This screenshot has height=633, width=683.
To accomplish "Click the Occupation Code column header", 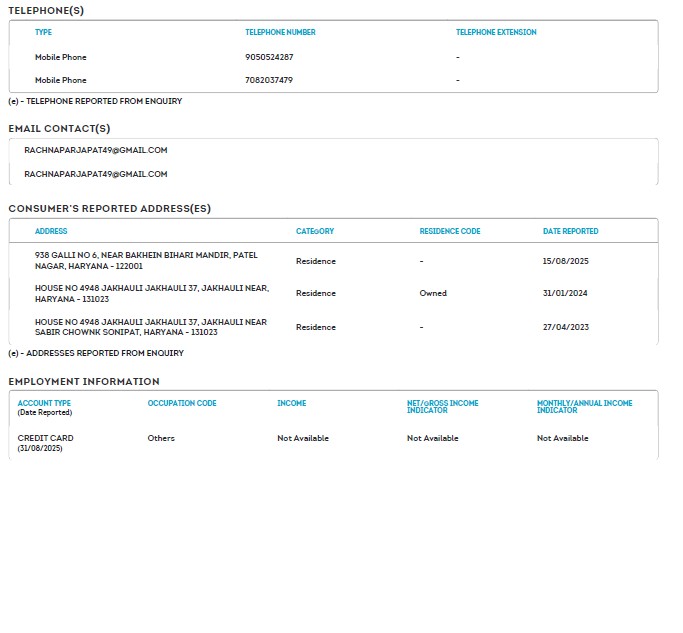I will [x=182, y=403].
